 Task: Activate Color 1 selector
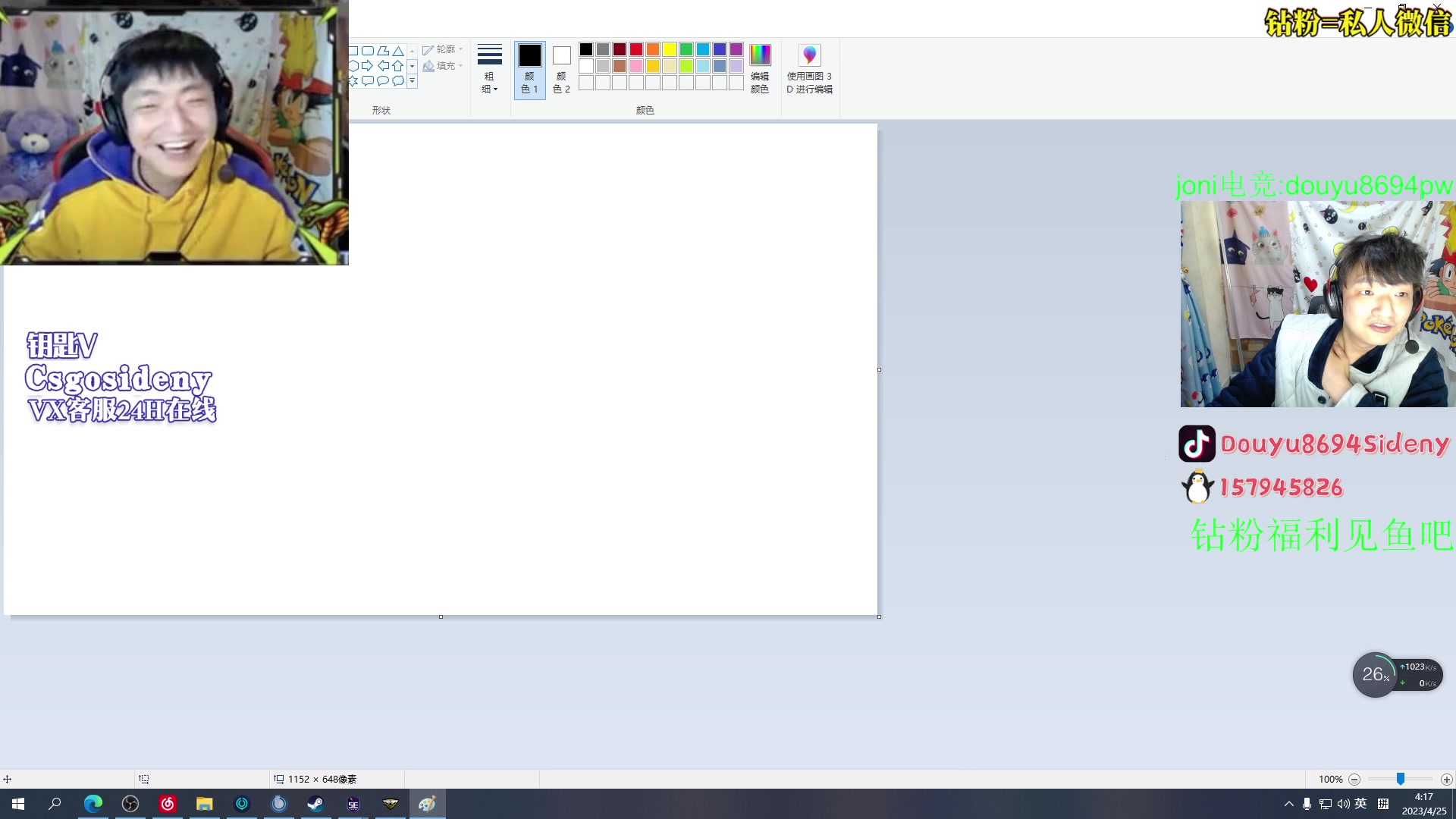[x=529, y=70]
